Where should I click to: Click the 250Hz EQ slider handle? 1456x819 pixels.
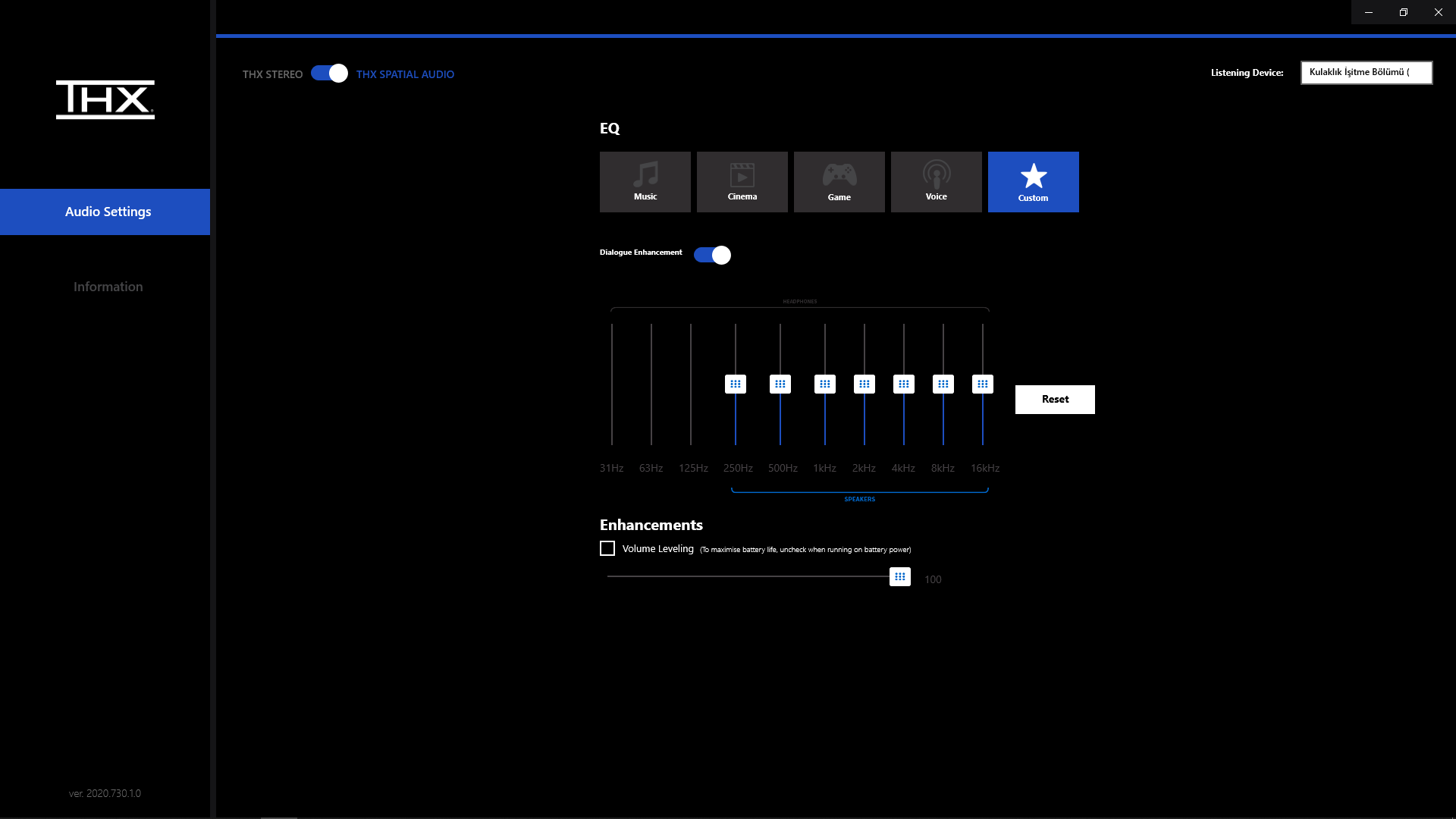pyautogui.click(x=735, y=384)
